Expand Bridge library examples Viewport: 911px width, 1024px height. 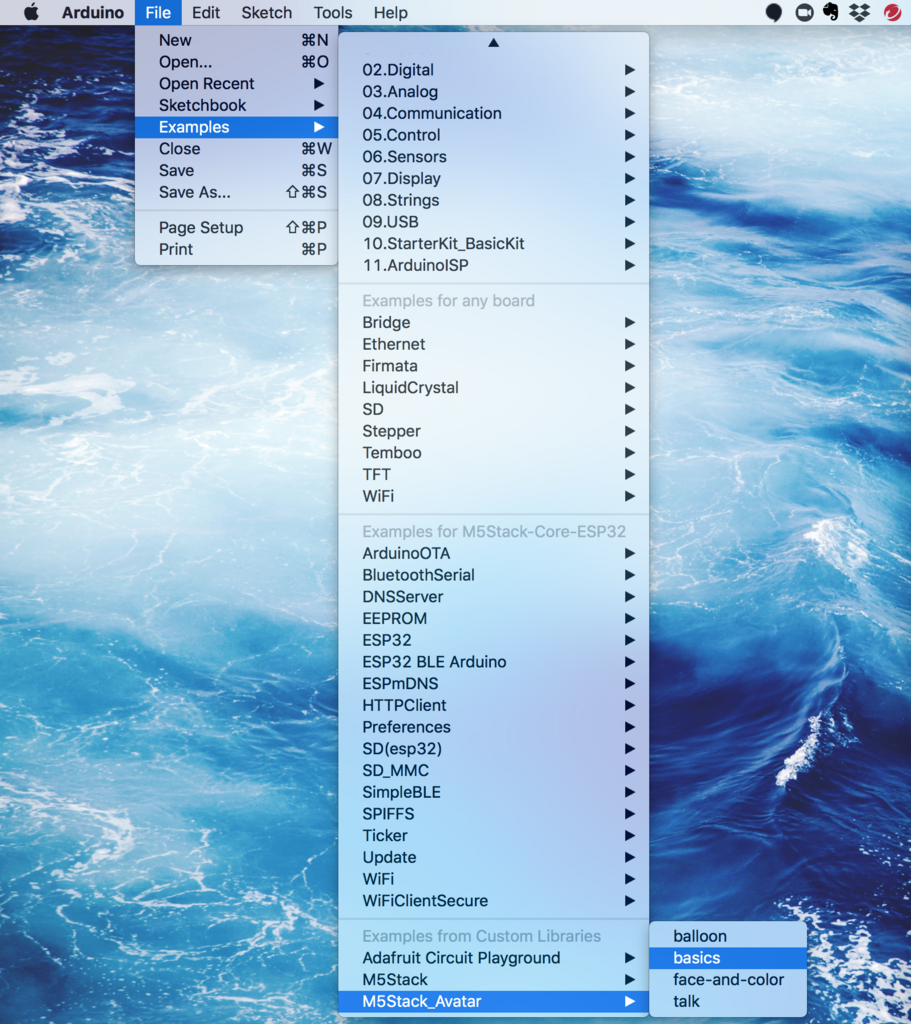coord(494,323)
